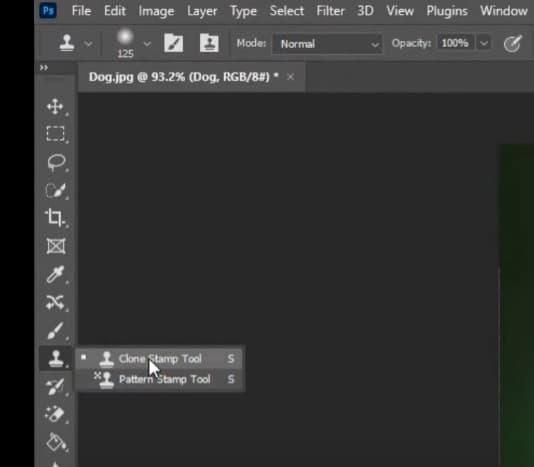Click the brush preview showing size 125
Screen dimensions: 534x467
125,43
